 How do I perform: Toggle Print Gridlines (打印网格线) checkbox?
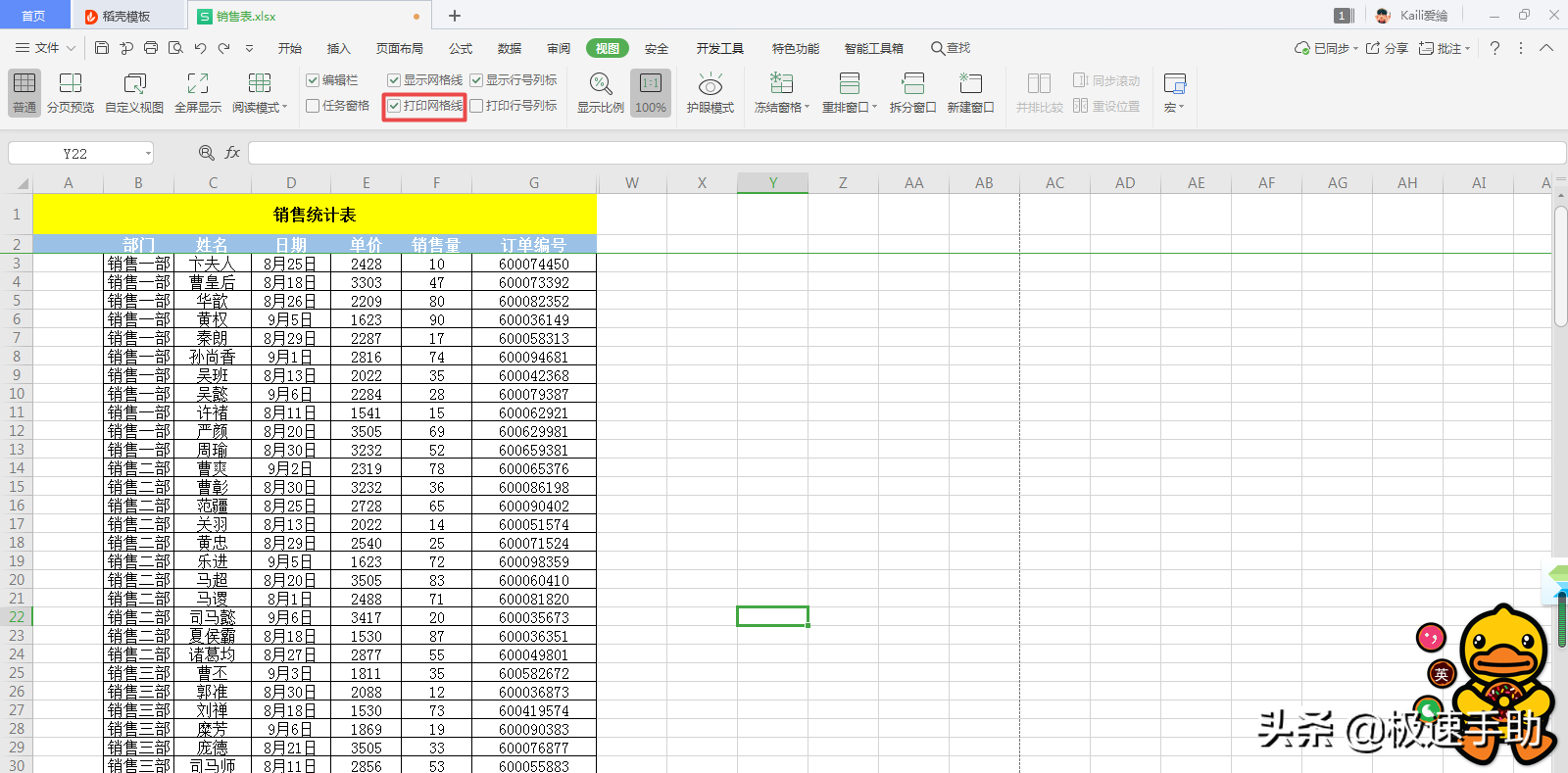[394, 106]
